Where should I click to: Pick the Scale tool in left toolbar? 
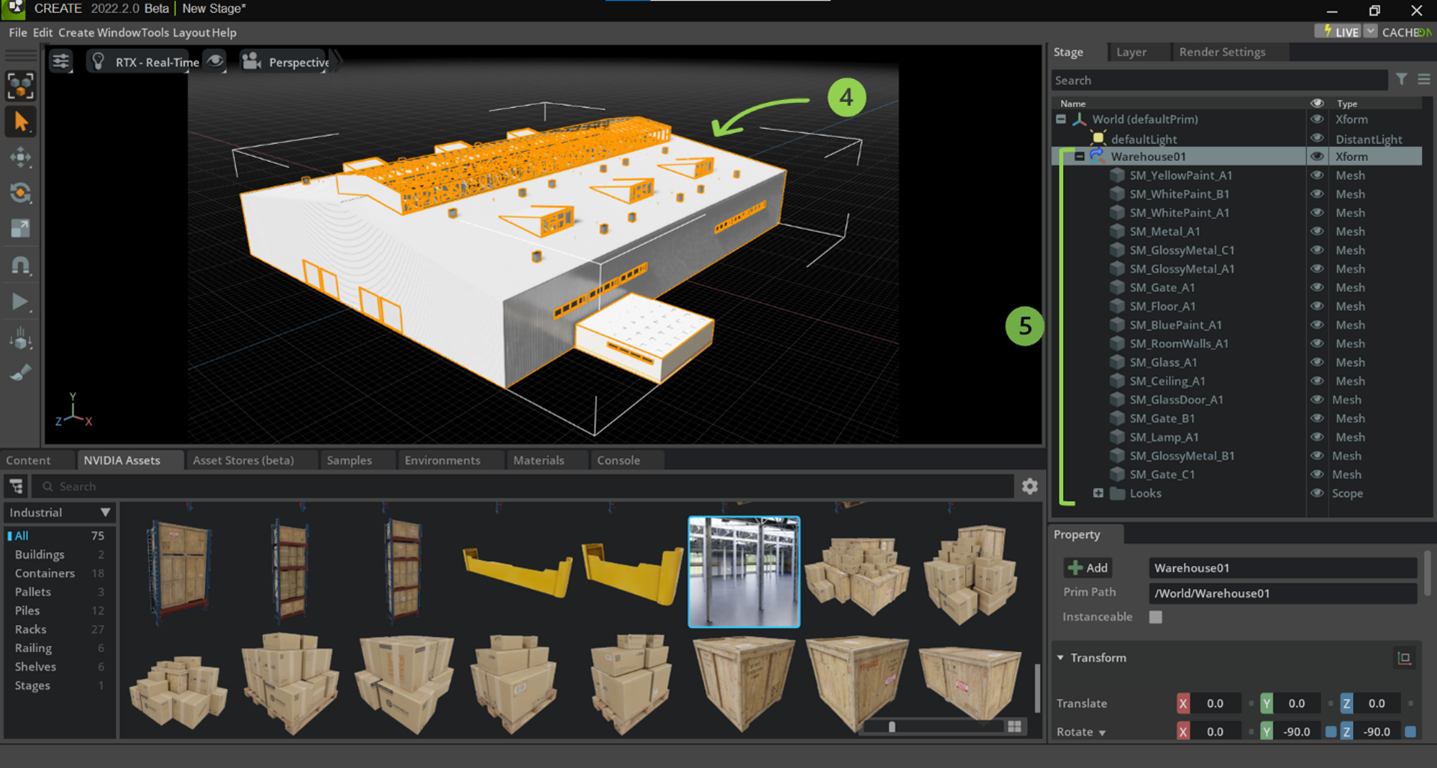pyautogui.click(x=20, y=229)
